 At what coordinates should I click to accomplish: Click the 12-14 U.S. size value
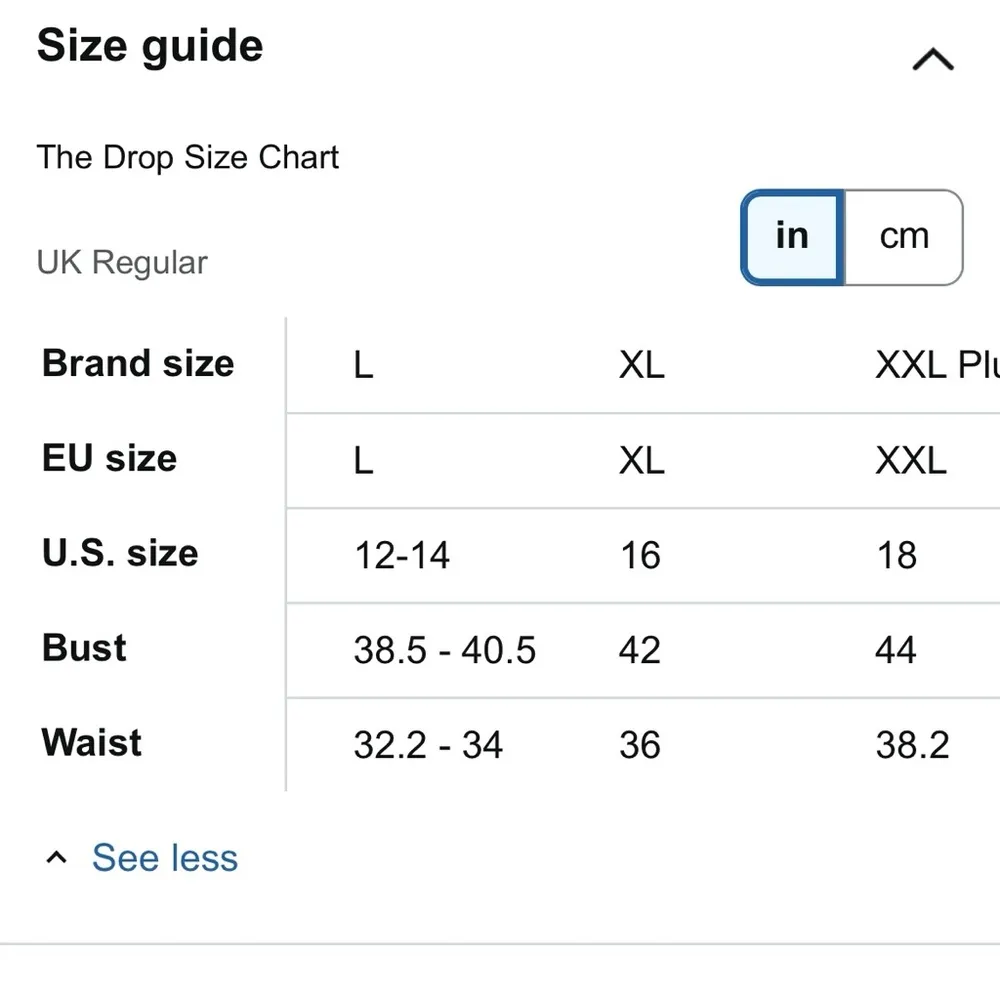[x=402, y=555]
